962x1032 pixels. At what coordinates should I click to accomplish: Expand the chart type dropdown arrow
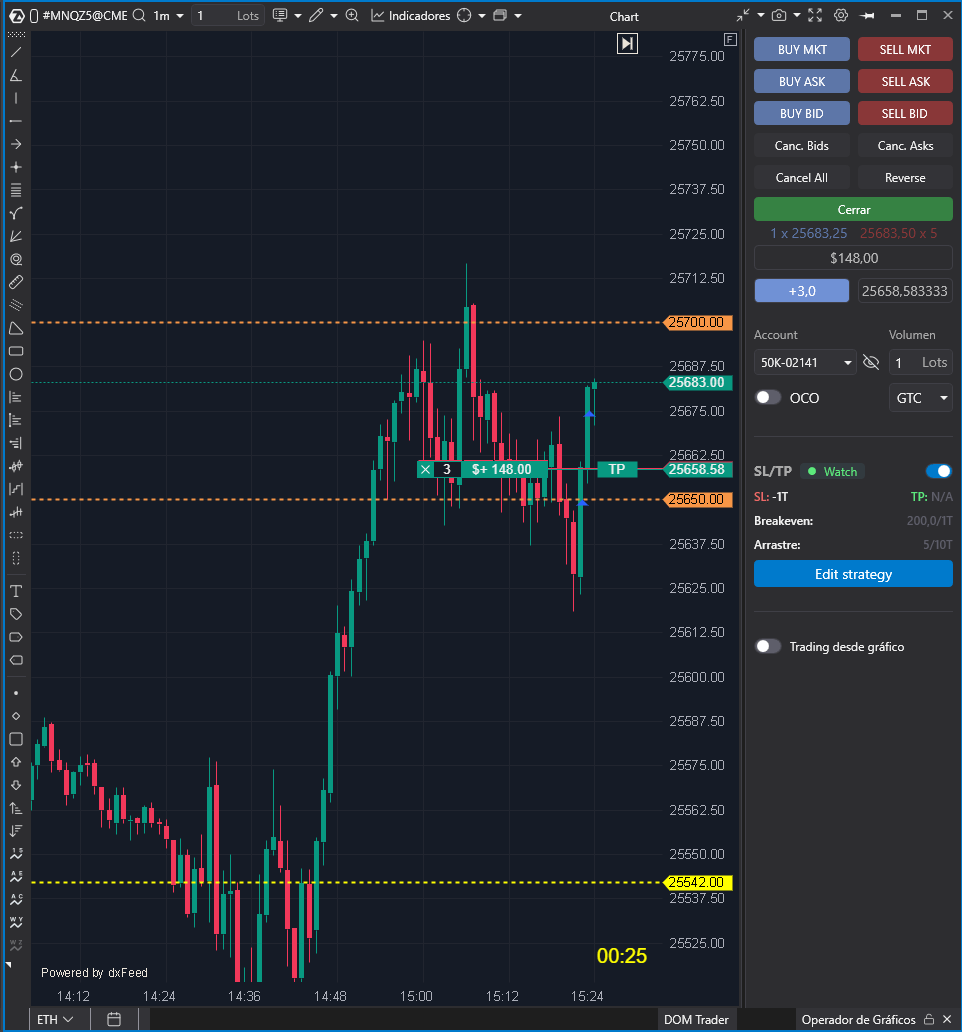[x=298, y=15]
